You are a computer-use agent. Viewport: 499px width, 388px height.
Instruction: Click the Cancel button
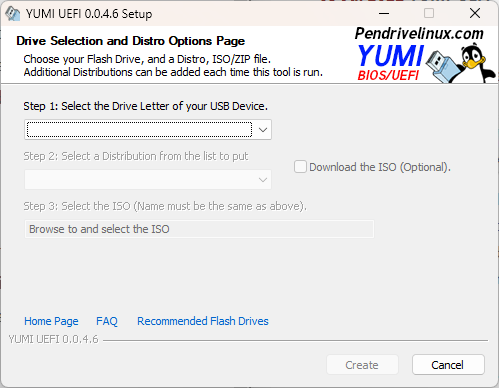pyautogui.click(x=448, y=365)
